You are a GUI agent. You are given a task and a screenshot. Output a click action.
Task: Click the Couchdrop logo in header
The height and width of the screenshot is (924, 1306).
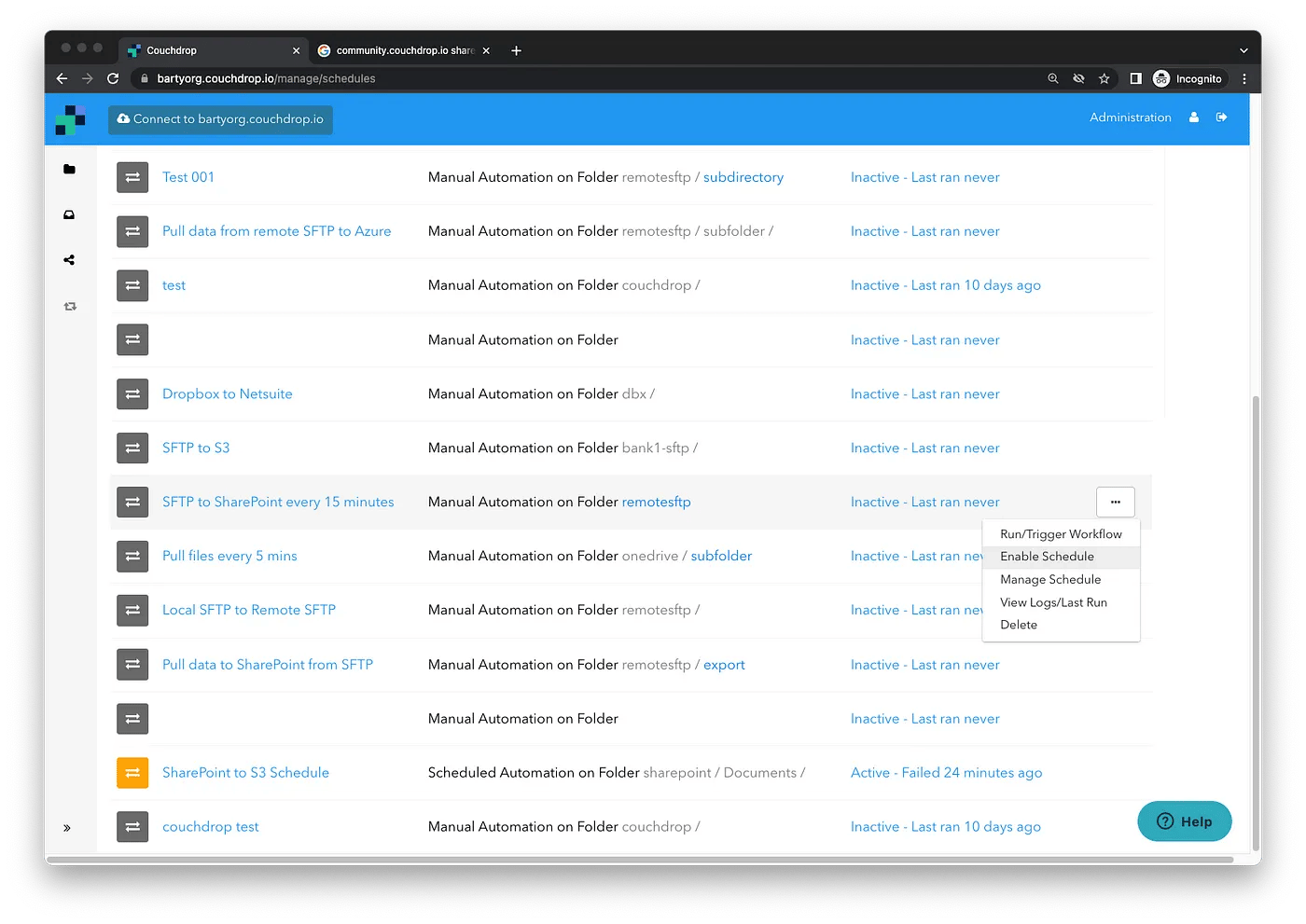71,119
